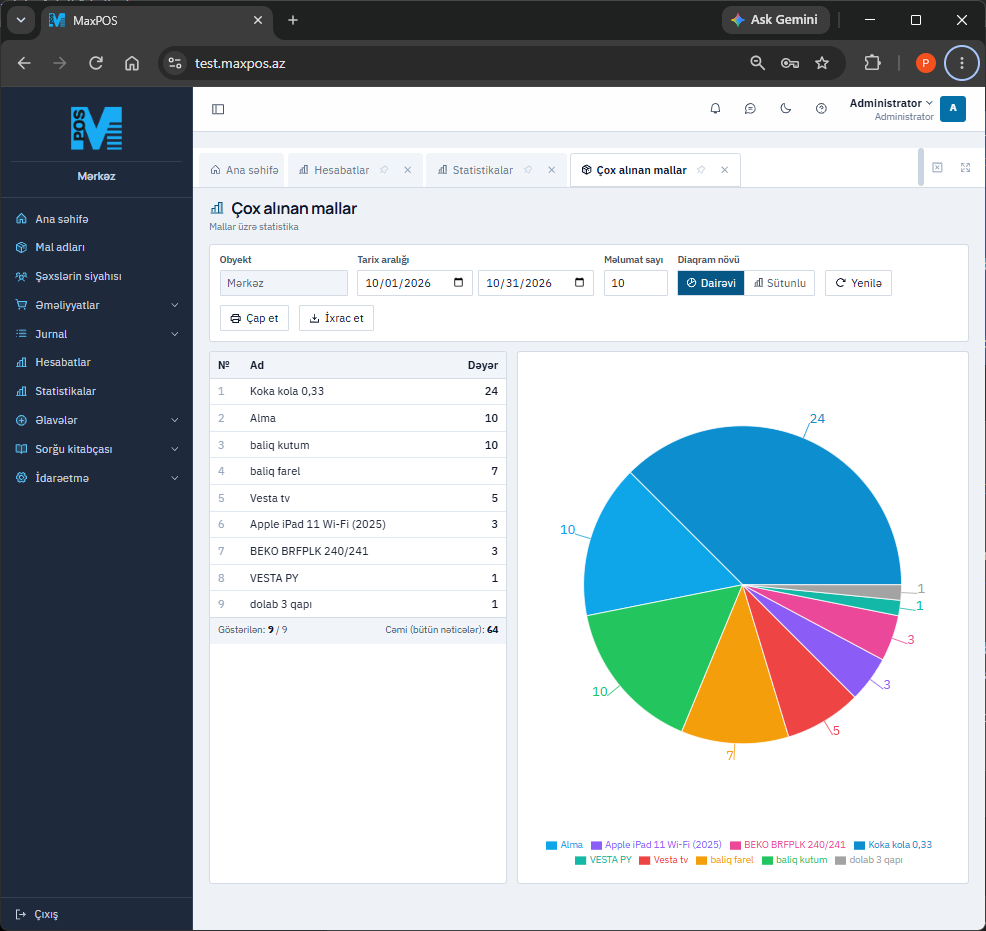
Task: Open Şəxslərin siyahısı in sidebar
Action: pos(96,276)
